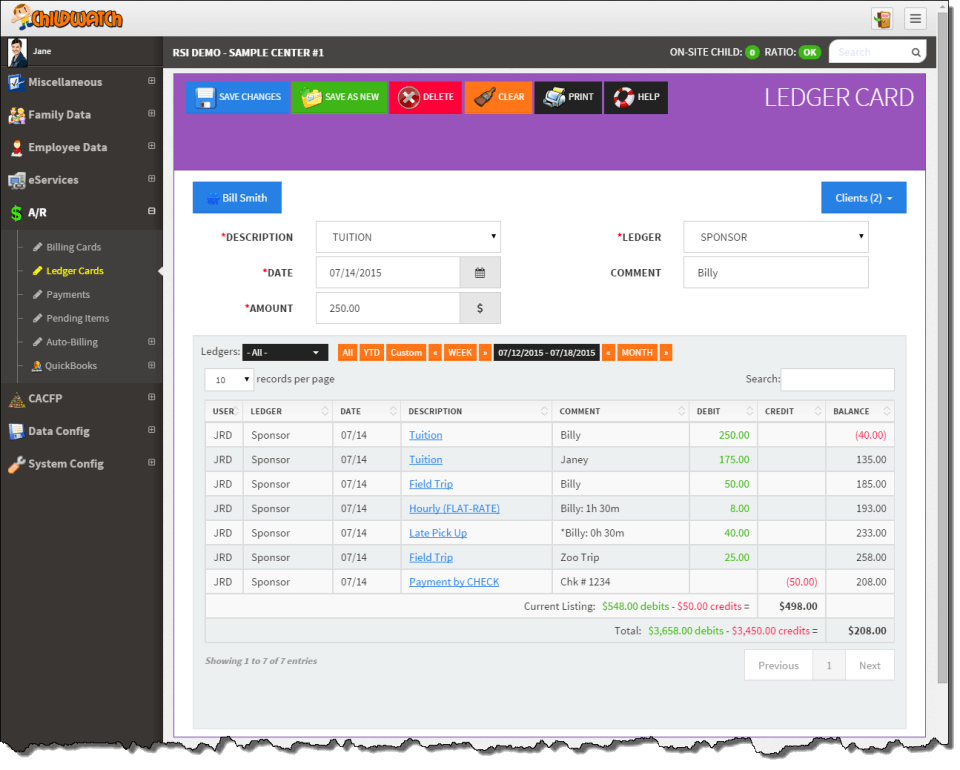Click the 07/12/2015 - 07/18/2015 date range
Image resolution: width=960 pixels, height=770 pixels.
pyautogui.click(x=546, y=353)
